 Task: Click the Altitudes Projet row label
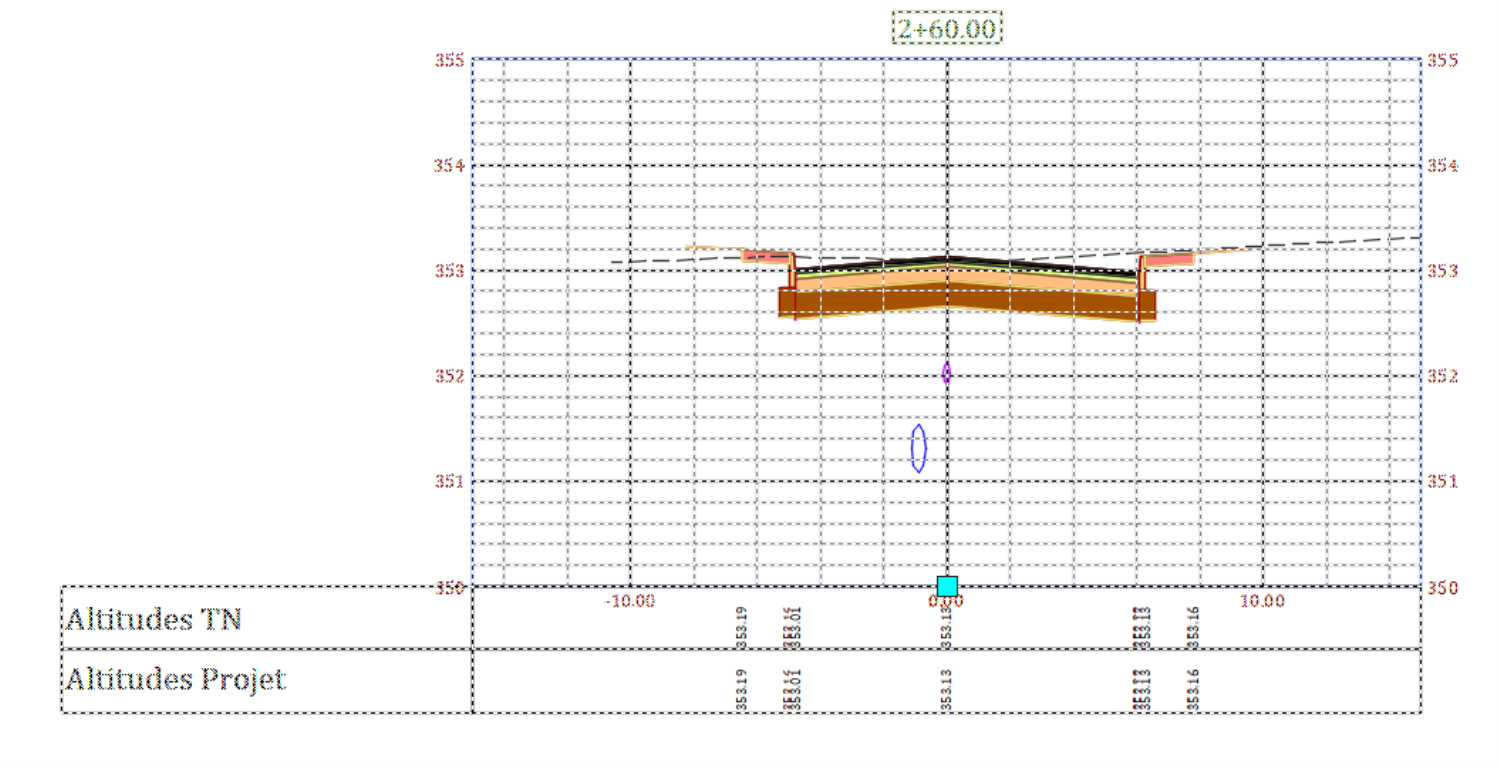(175, 680)
